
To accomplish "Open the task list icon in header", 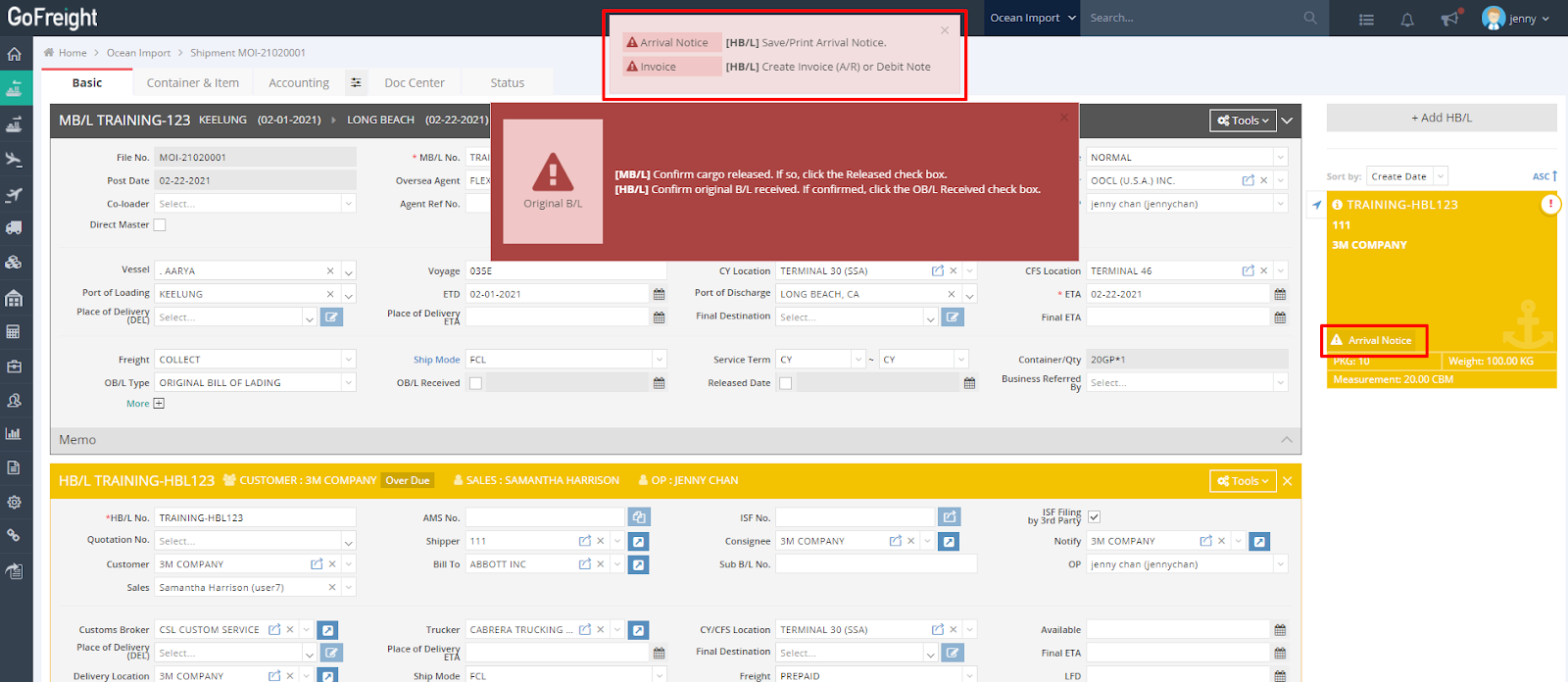I will 1366,19.
